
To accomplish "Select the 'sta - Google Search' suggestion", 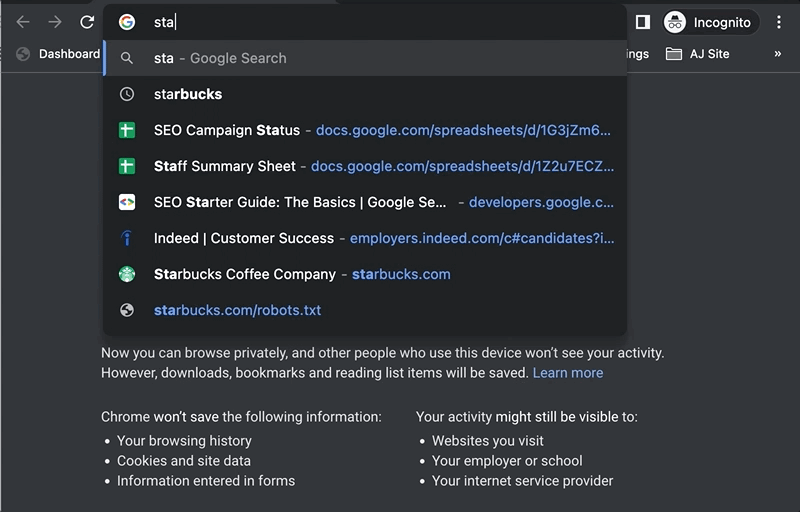I will point(365,58).
